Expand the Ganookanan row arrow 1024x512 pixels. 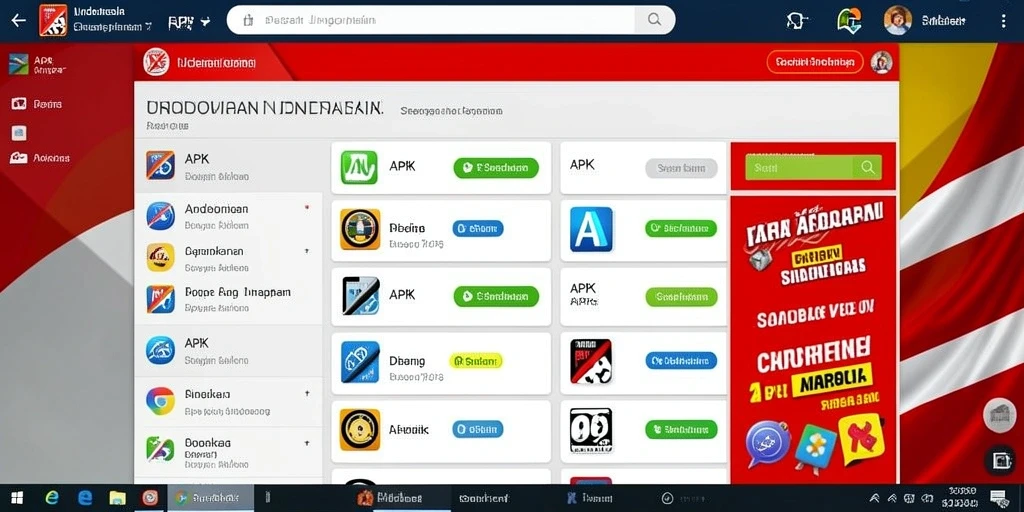(x=307, y=250)
